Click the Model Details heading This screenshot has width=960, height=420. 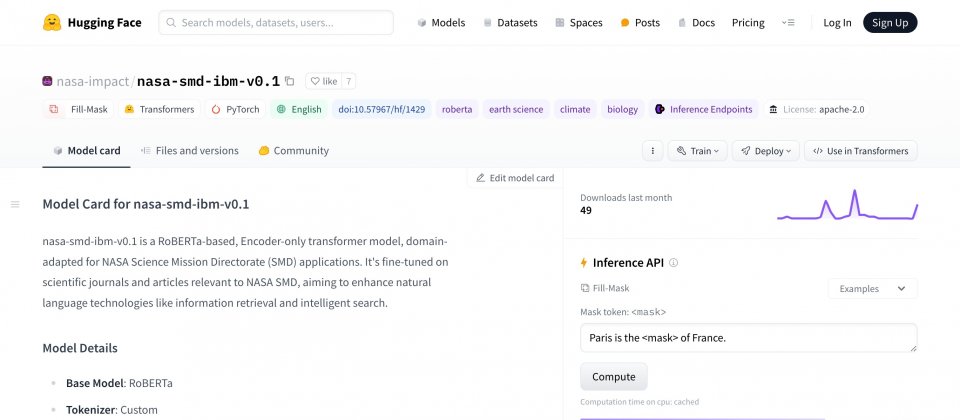[80, 348]
